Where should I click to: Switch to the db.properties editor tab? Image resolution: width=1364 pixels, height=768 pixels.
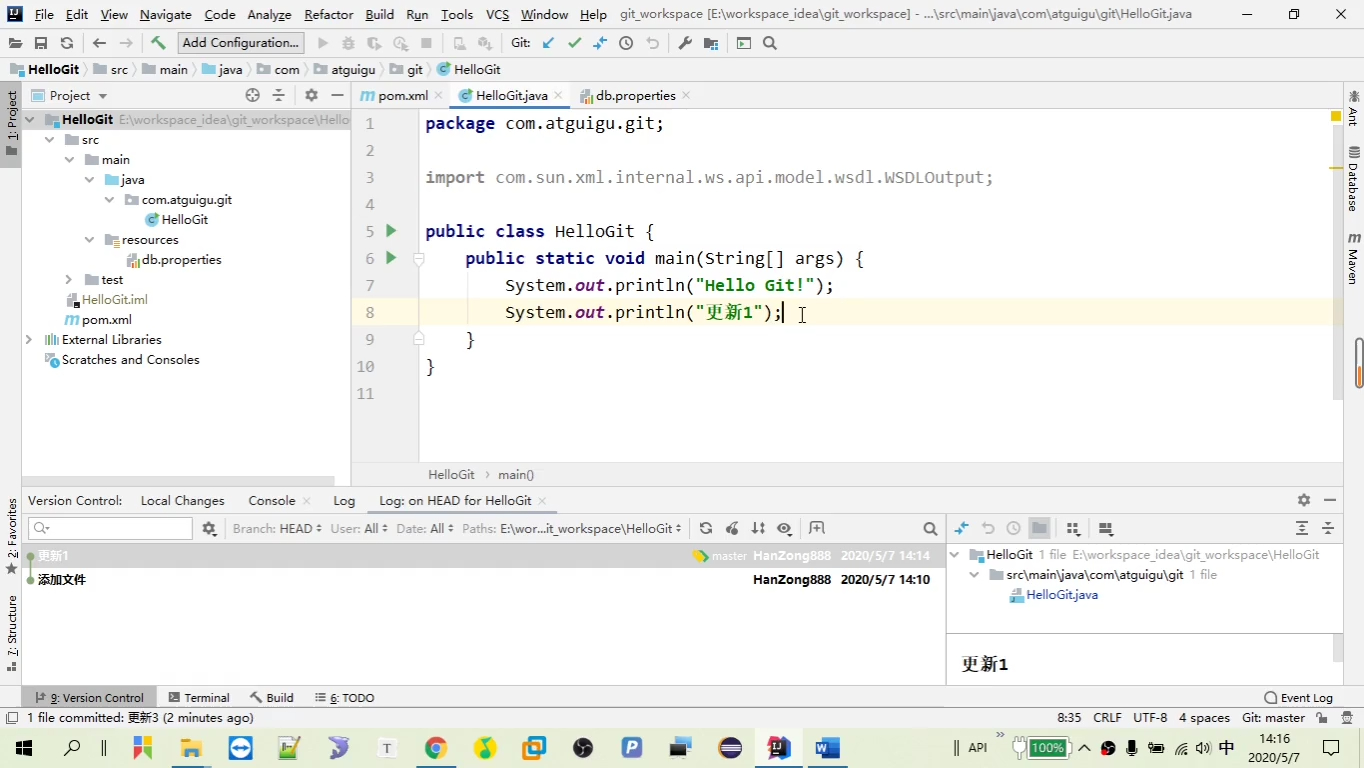(636, 95)
